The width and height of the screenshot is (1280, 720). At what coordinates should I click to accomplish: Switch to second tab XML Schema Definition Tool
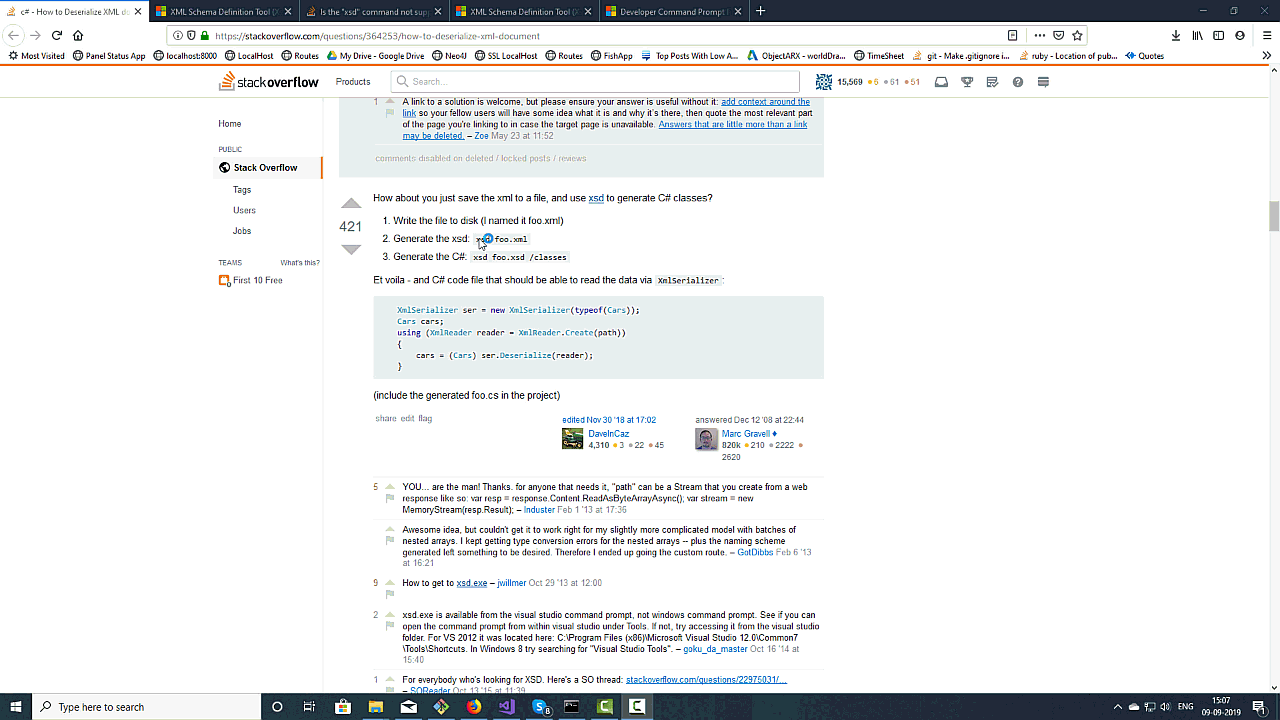click(223, 11)
